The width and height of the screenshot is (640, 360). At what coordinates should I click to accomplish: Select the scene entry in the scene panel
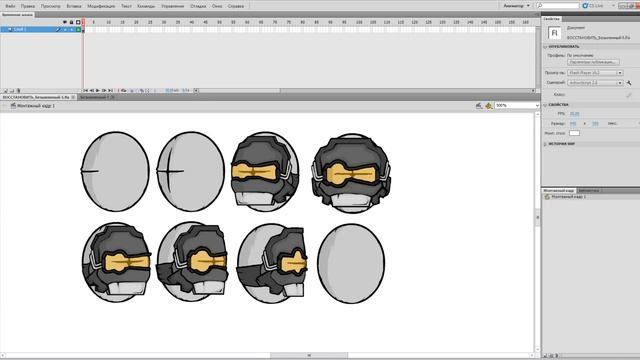[x=590, y=197]
